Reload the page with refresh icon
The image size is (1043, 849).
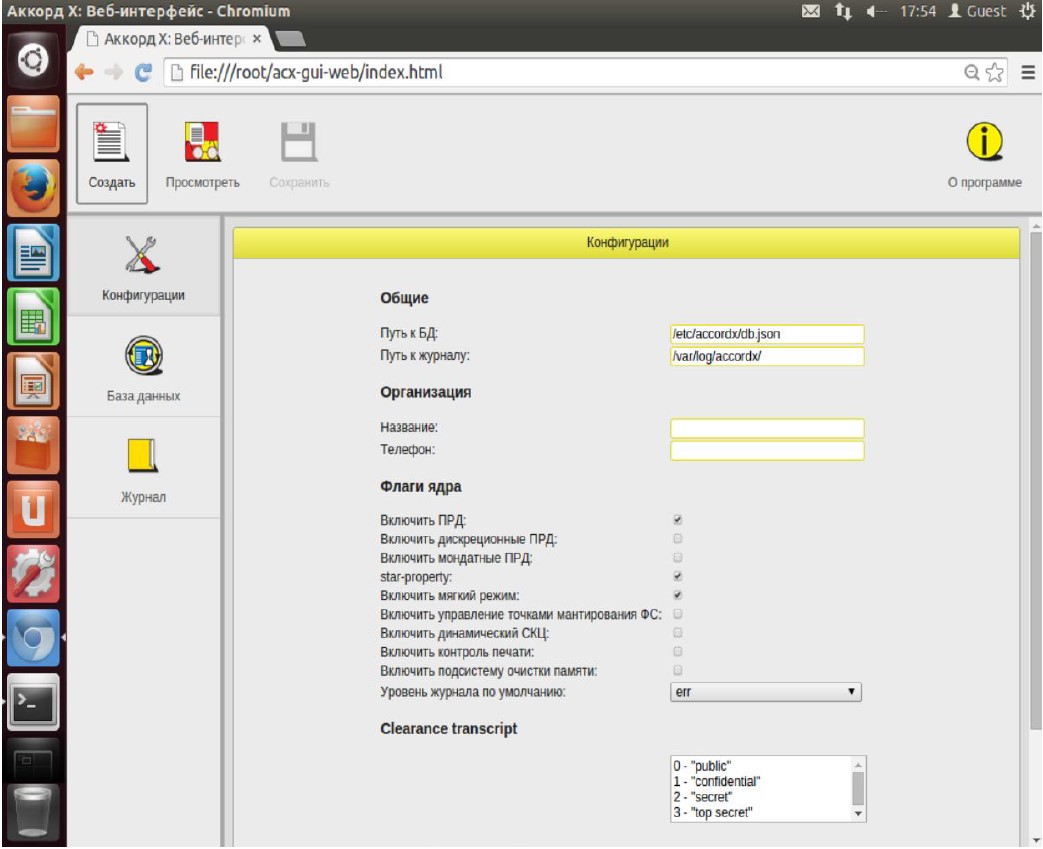(x=143, y=72)
